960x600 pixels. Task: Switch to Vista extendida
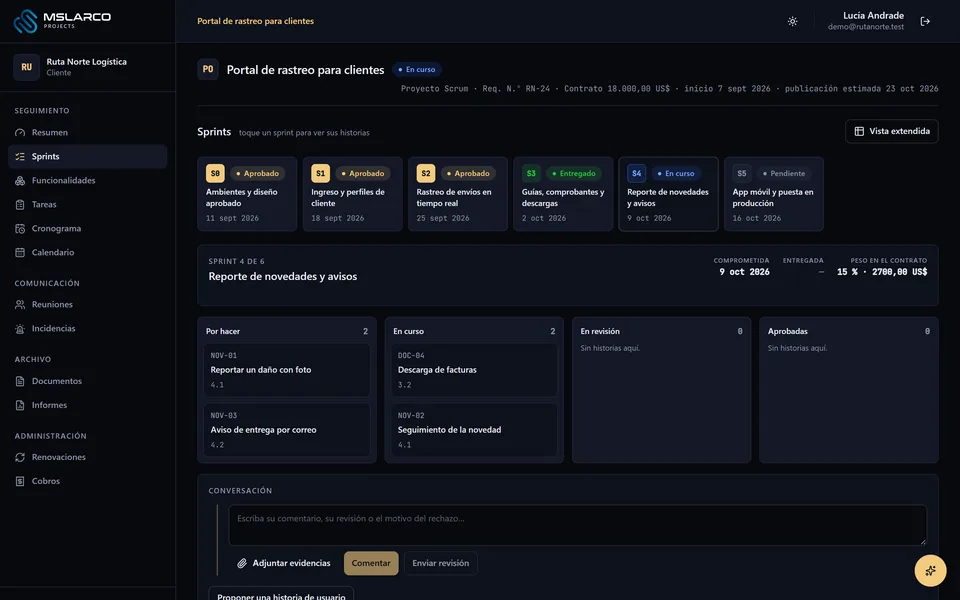(891, 131)
